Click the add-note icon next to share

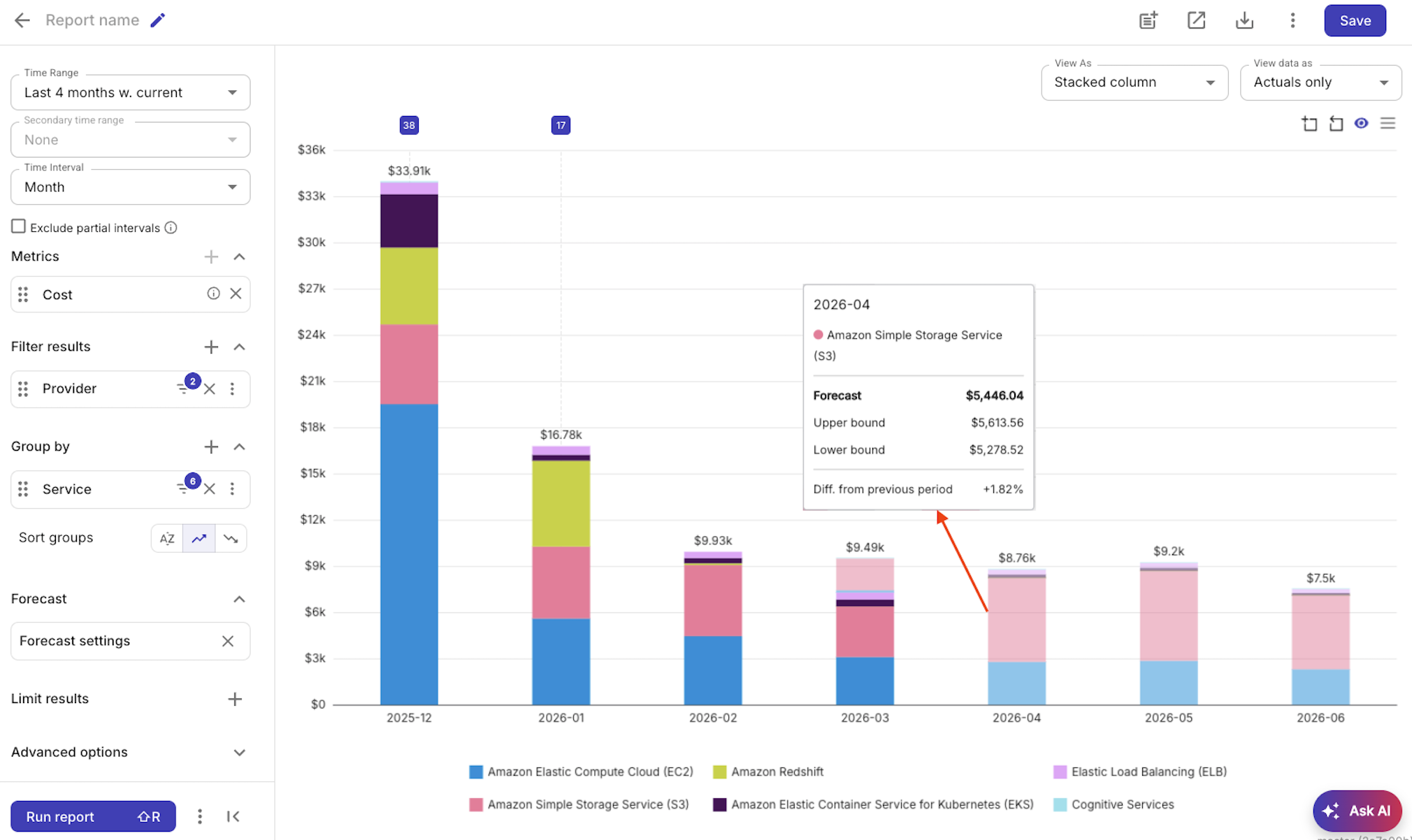pyautogui.click(x=1148, y=20)
